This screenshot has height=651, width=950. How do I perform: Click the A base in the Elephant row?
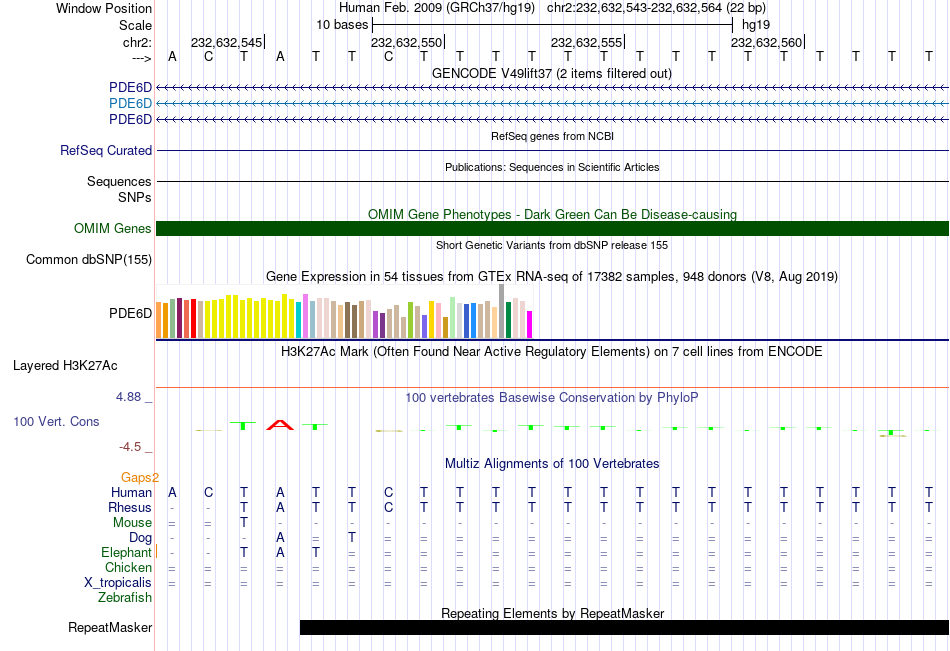point(280,553)
